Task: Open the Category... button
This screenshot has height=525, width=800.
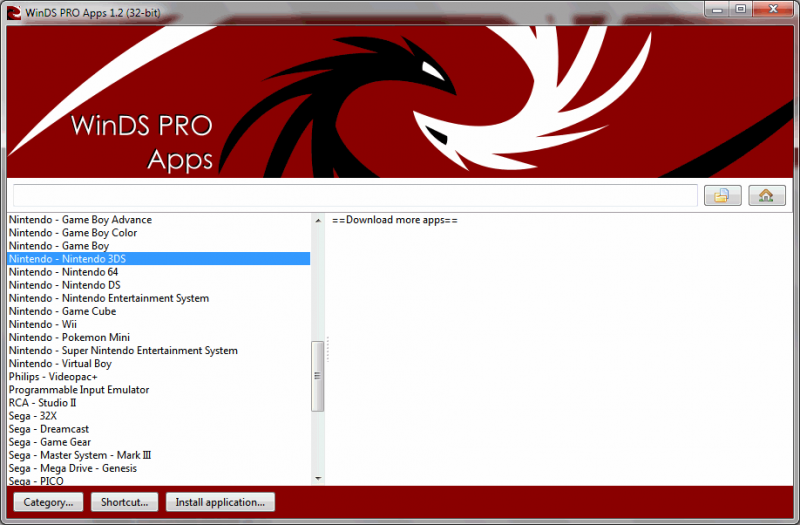Action: [48, 502]
